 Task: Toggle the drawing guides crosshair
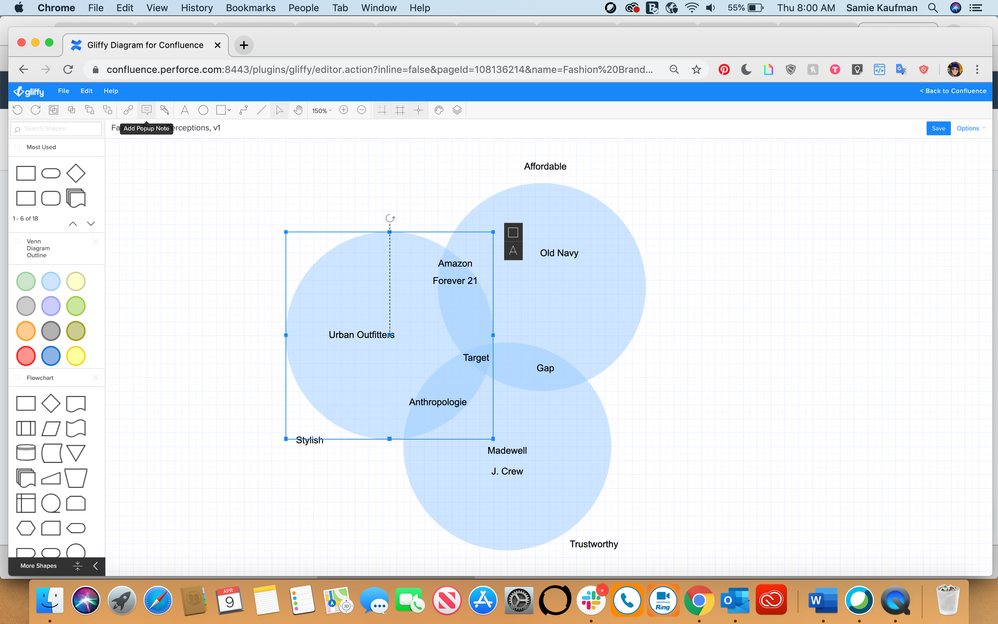coord(418,110)
